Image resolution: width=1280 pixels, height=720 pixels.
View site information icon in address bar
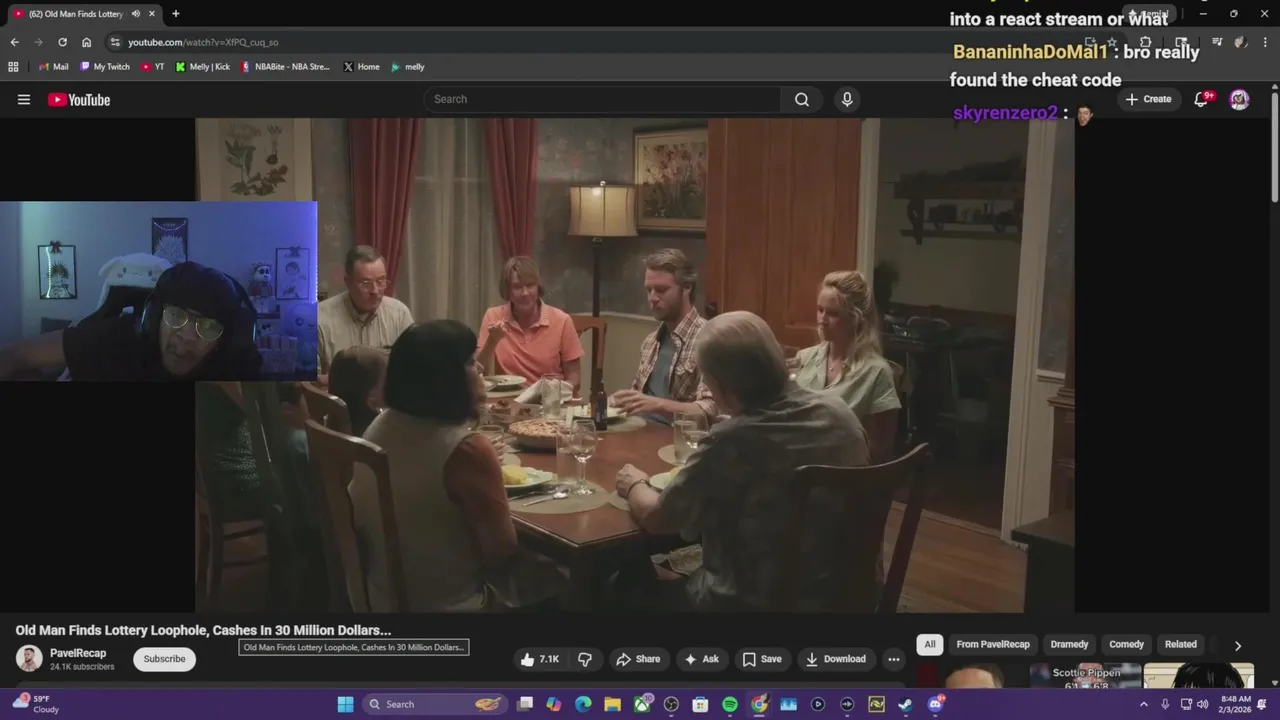(115, 42)
